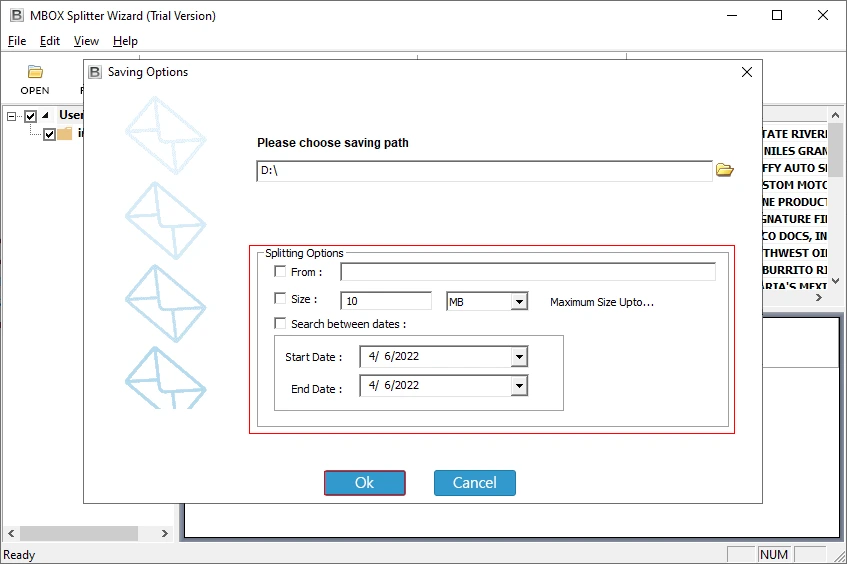The image size is (847, 564).
Task: Toggle the triangle expander beside User
Action: (45, 115)
